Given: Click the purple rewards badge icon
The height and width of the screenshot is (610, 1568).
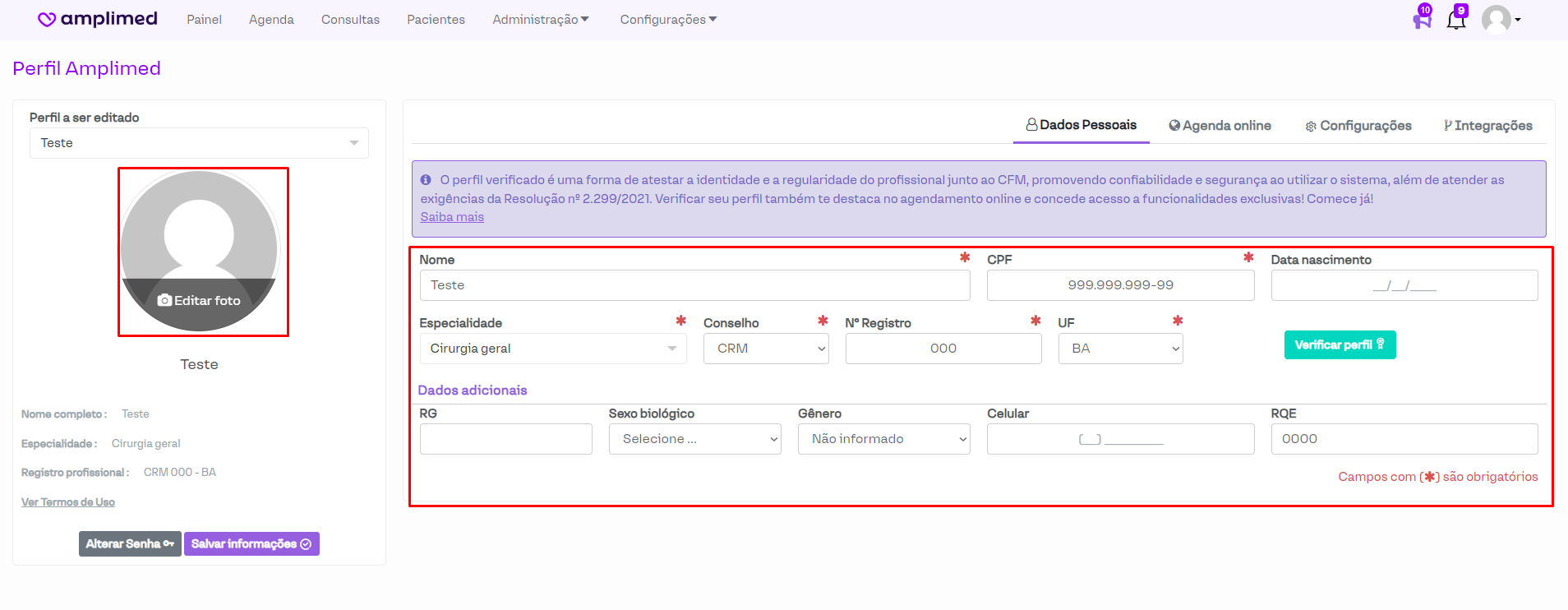Looking at the screenshot, I should 1422,20.
